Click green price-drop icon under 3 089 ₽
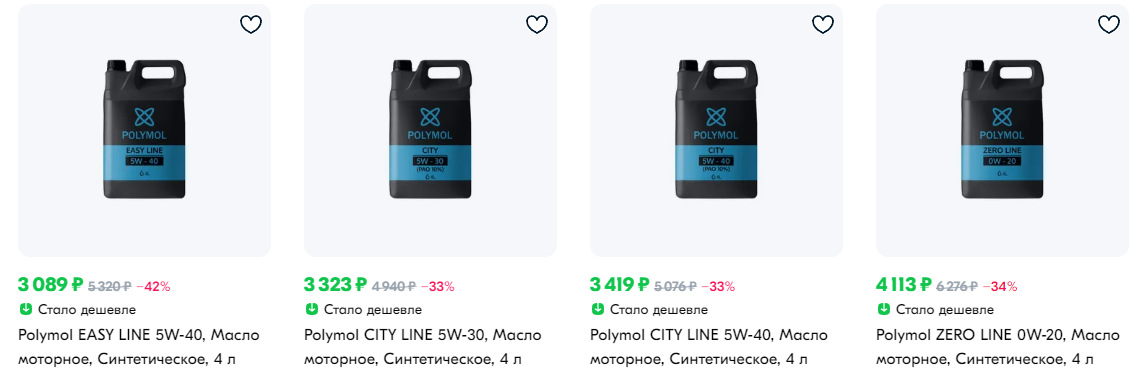The height and width of the screenshot is (383, 1138). tap(25, 310)
